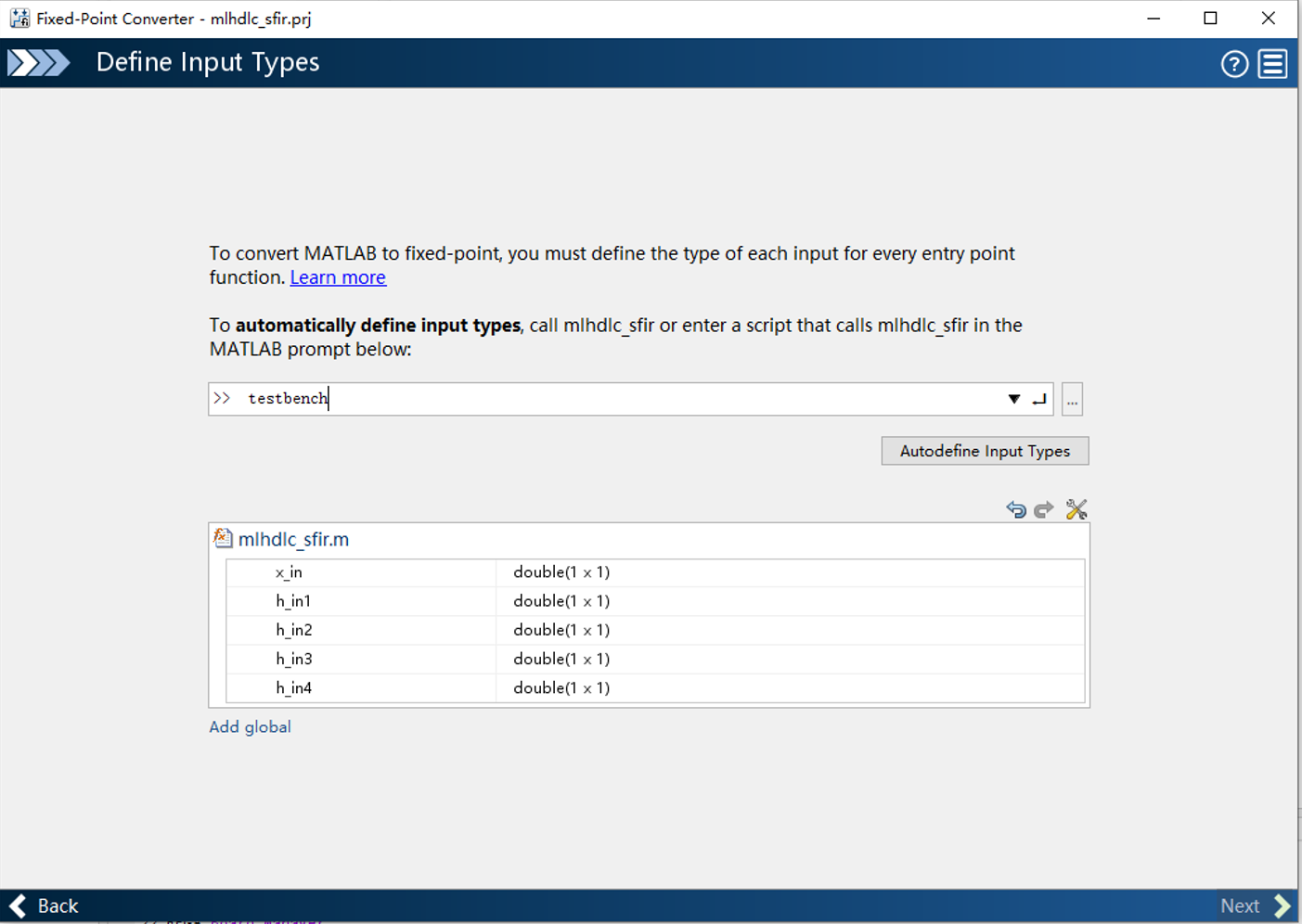The image size is (1302, 924).
Task: Edit h_in1 type double(1 x 1)
Action: pos(561,601)
